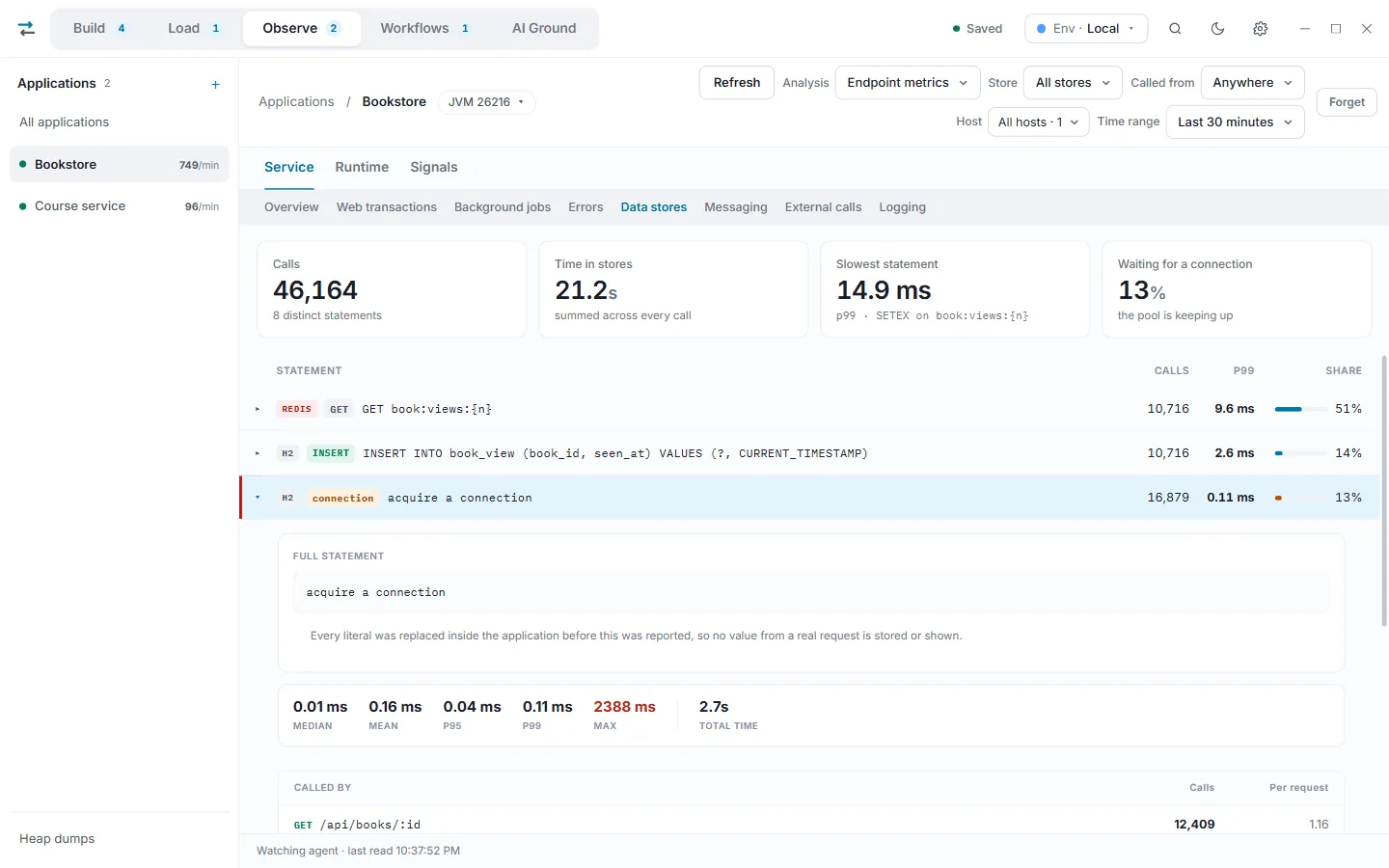Image resolution: width=1389 pixels, height=868 pixels.
Task: Expand the INSERT INTO book_view row
Action: click(810, 453)
